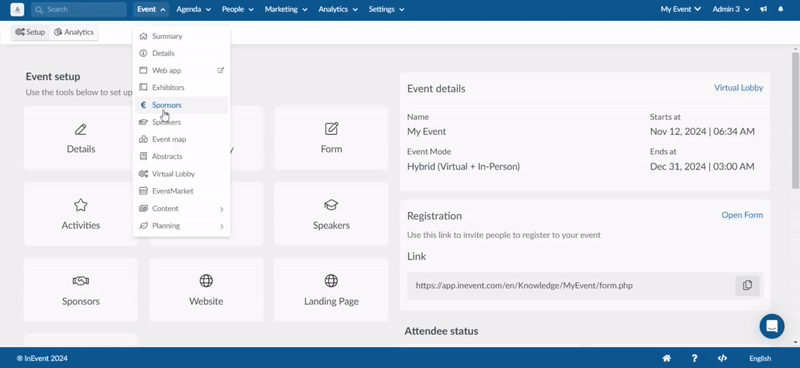Change the English language selector
The width and height of the screenshot is (800, 368).
point(760,358)
